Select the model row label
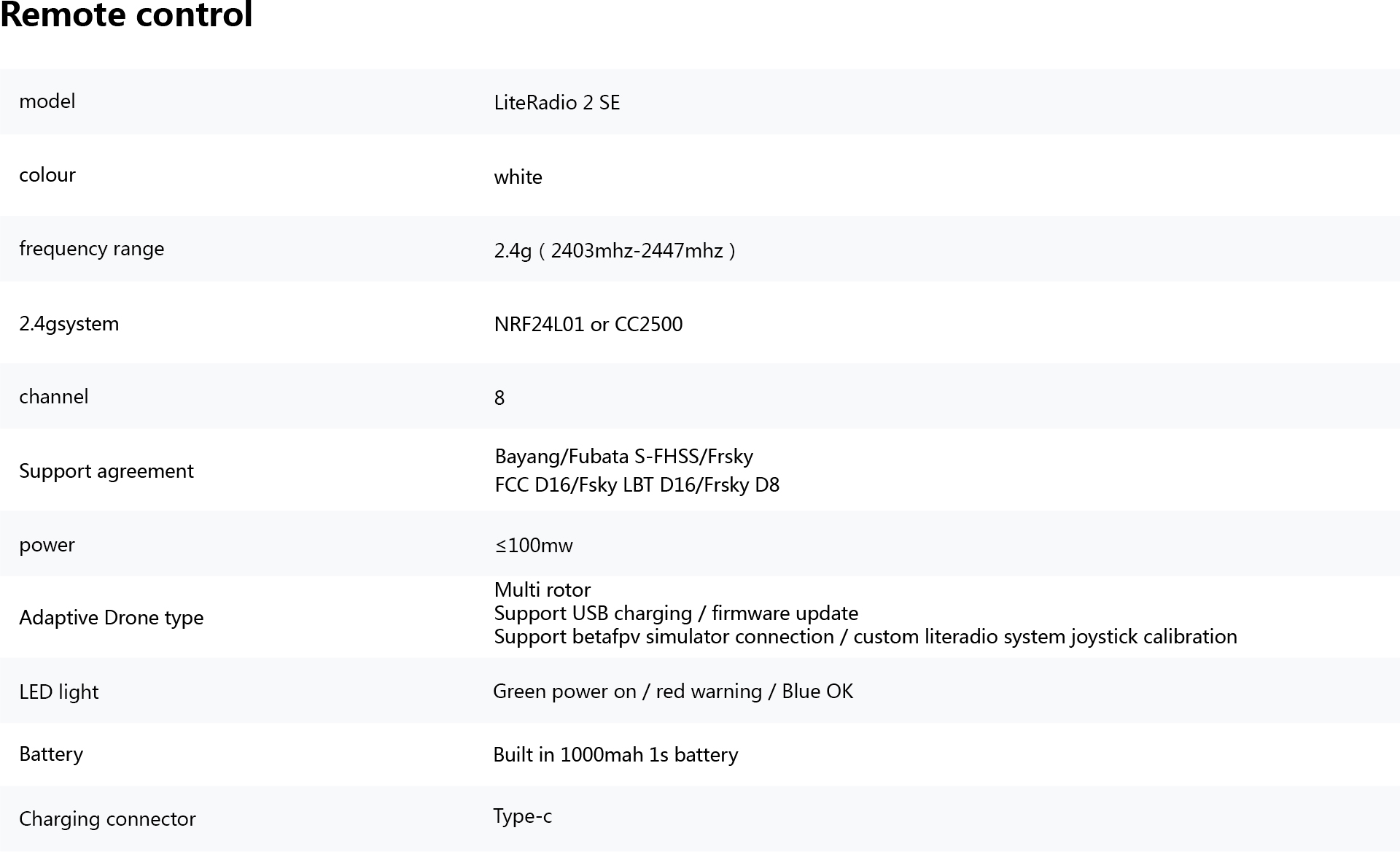 [47, 101]
